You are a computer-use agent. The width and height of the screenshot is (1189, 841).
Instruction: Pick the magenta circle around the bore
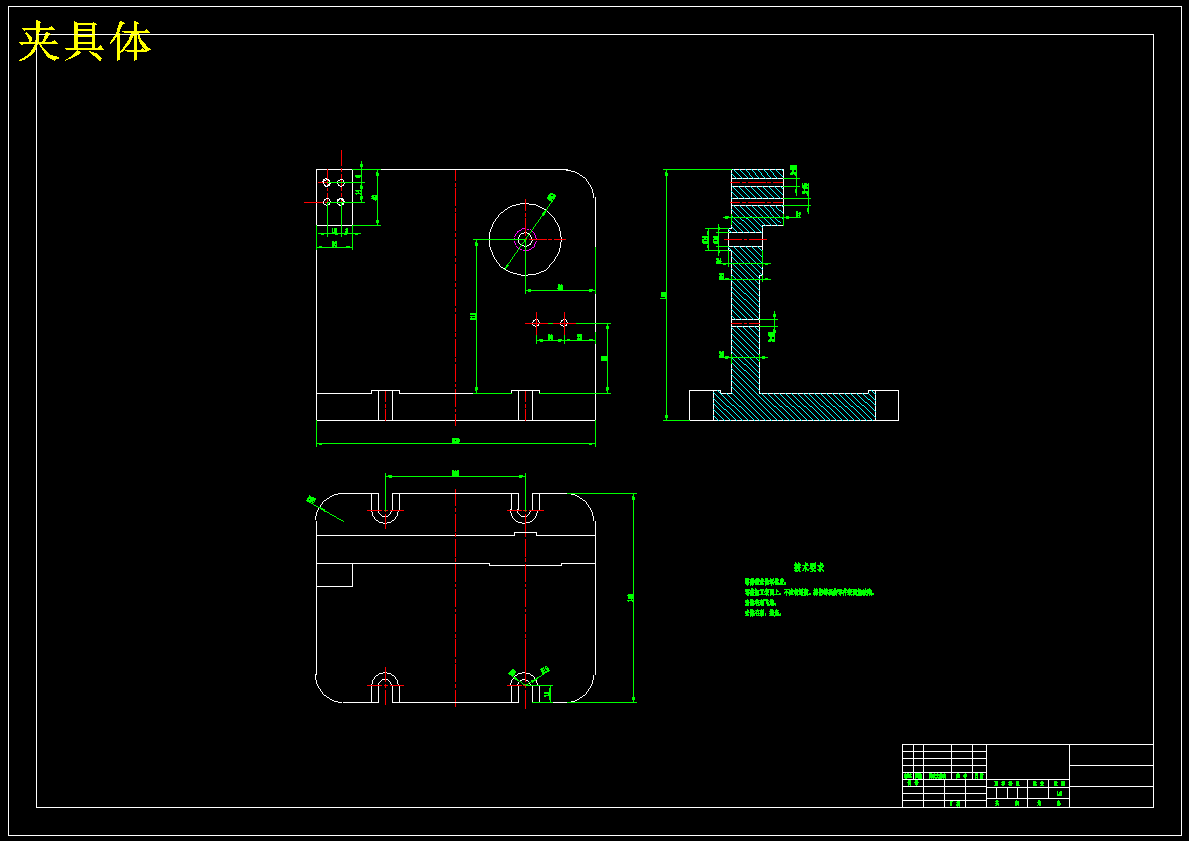click(525, 240)
